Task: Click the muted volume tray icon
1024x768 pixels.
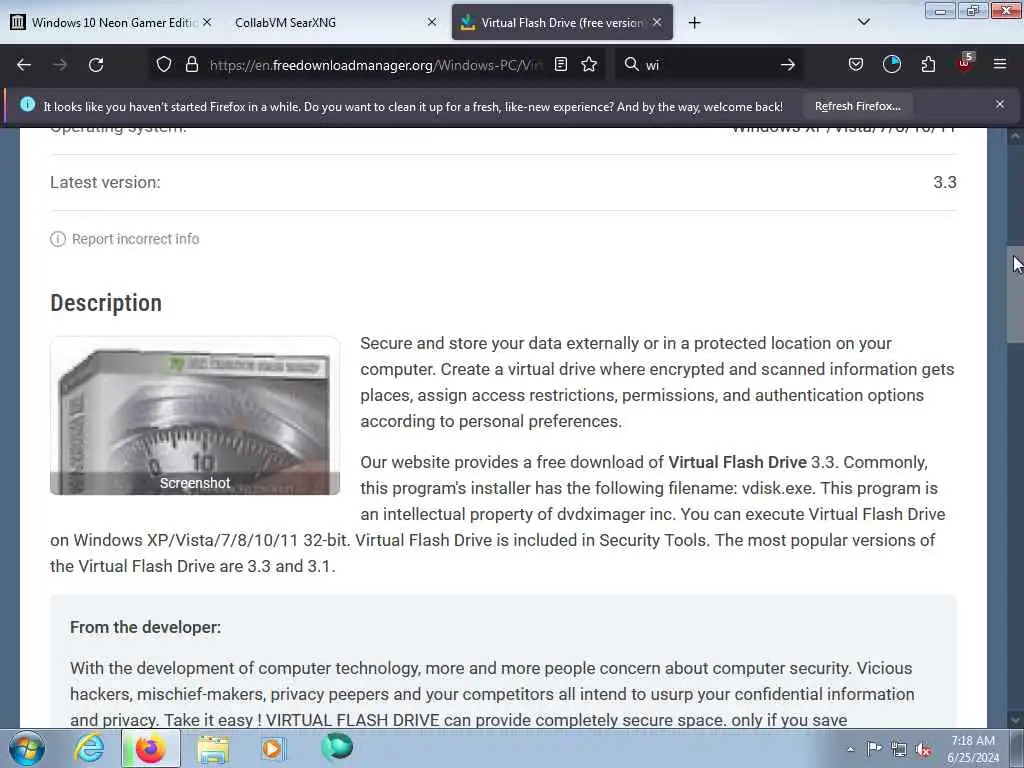Action: pos(923,750)
